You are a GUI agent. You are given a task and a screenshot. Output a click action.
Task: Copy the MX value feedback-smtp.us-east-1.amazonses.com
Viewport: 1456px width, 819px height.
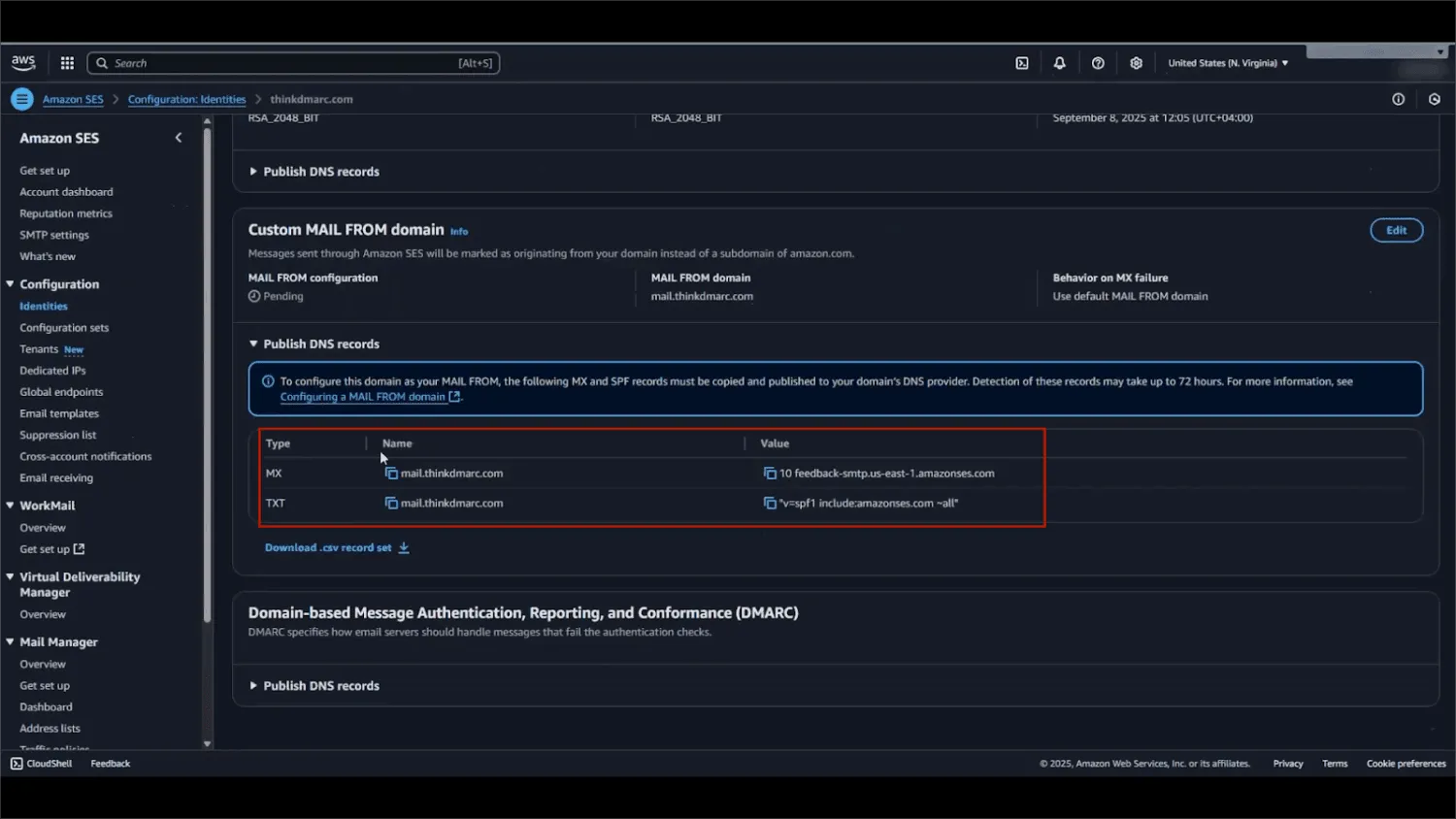click(770, 474)
